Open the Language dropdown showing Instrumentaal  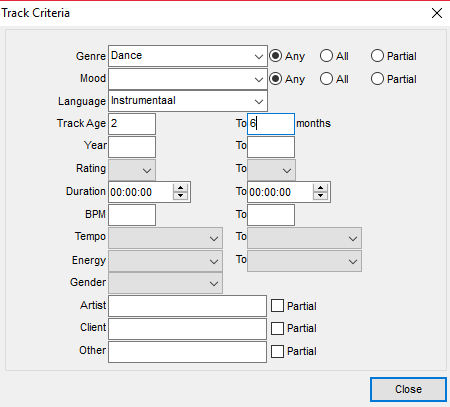click(188, 101)
